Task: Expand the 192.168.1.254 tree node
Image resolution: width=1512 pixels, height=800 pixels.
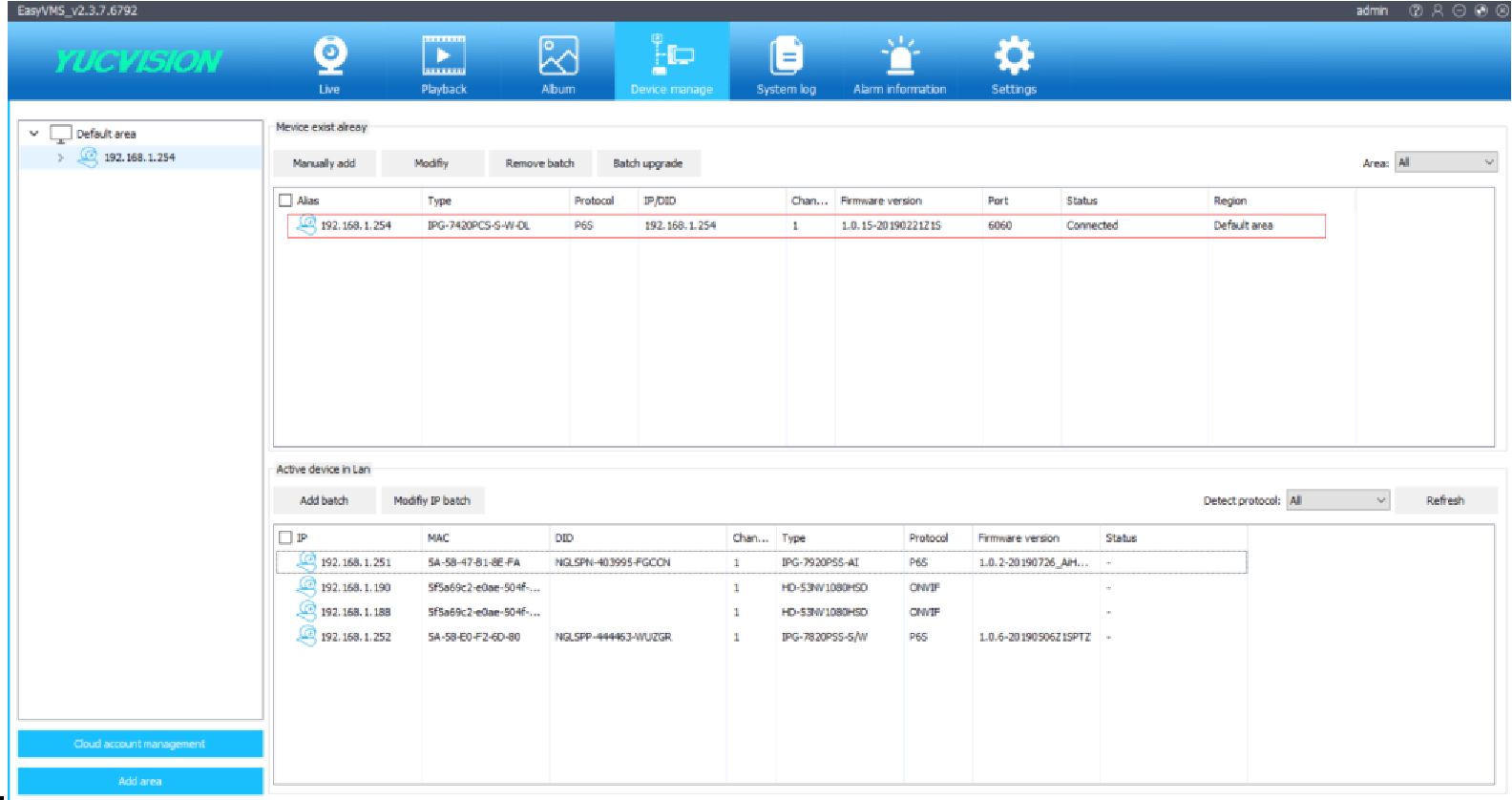Action: pyautogui.click(x=60, y=158)
